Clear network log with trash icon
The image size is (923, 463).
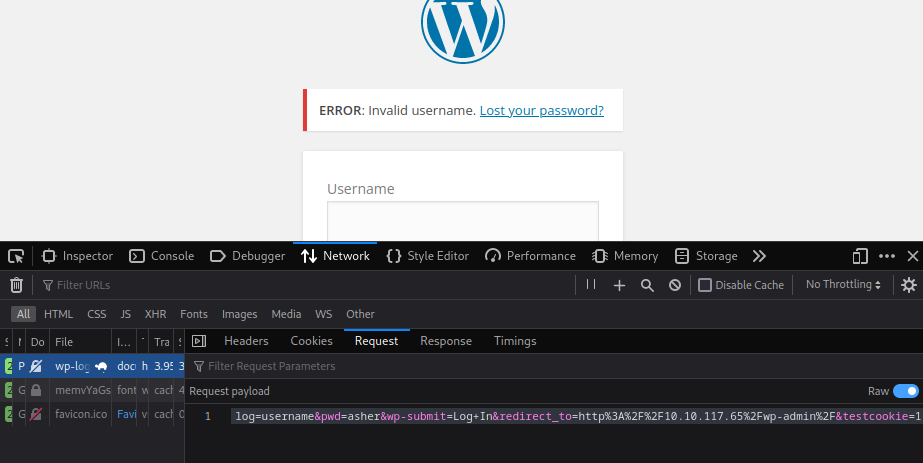(x=16, y=285)
